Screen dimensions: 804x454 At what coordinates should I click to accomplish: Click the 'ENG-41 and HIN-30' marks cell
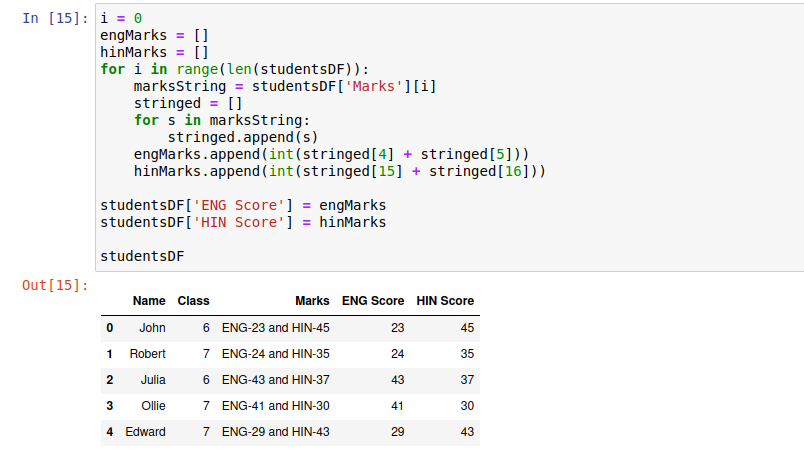tap(275, 406)
